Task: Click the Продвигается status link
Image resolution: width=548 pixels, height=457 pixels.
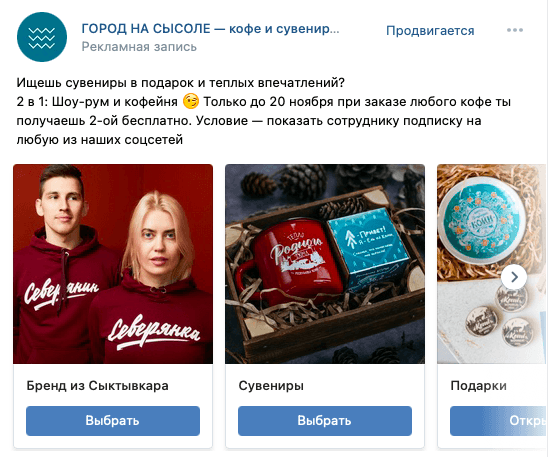Action: (x=430, y=31)
